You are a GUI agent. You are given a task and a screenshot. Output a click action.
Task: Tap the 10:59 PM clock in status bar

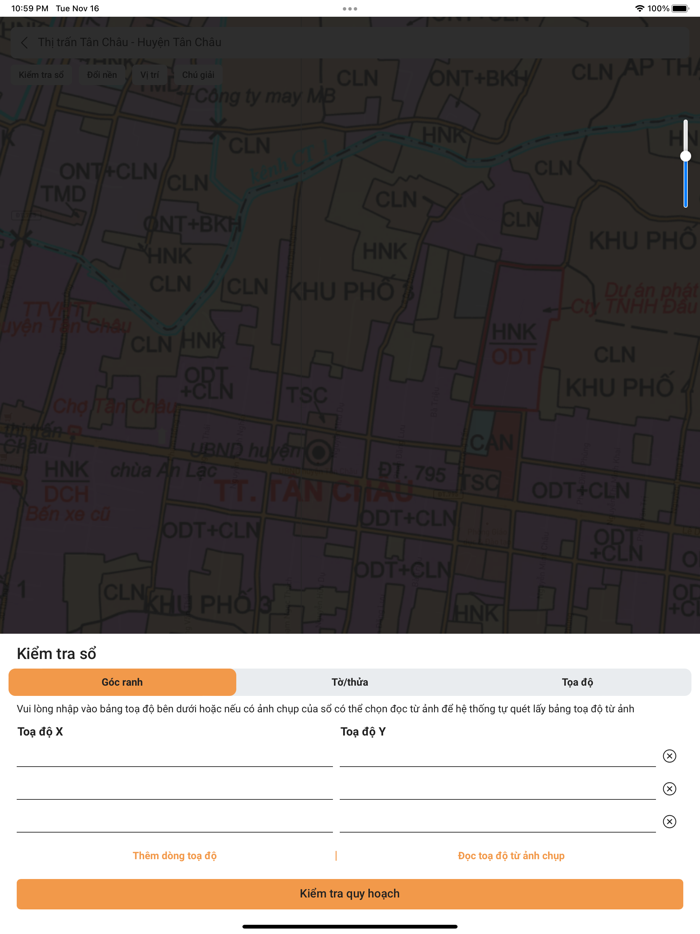coord(30,8)
